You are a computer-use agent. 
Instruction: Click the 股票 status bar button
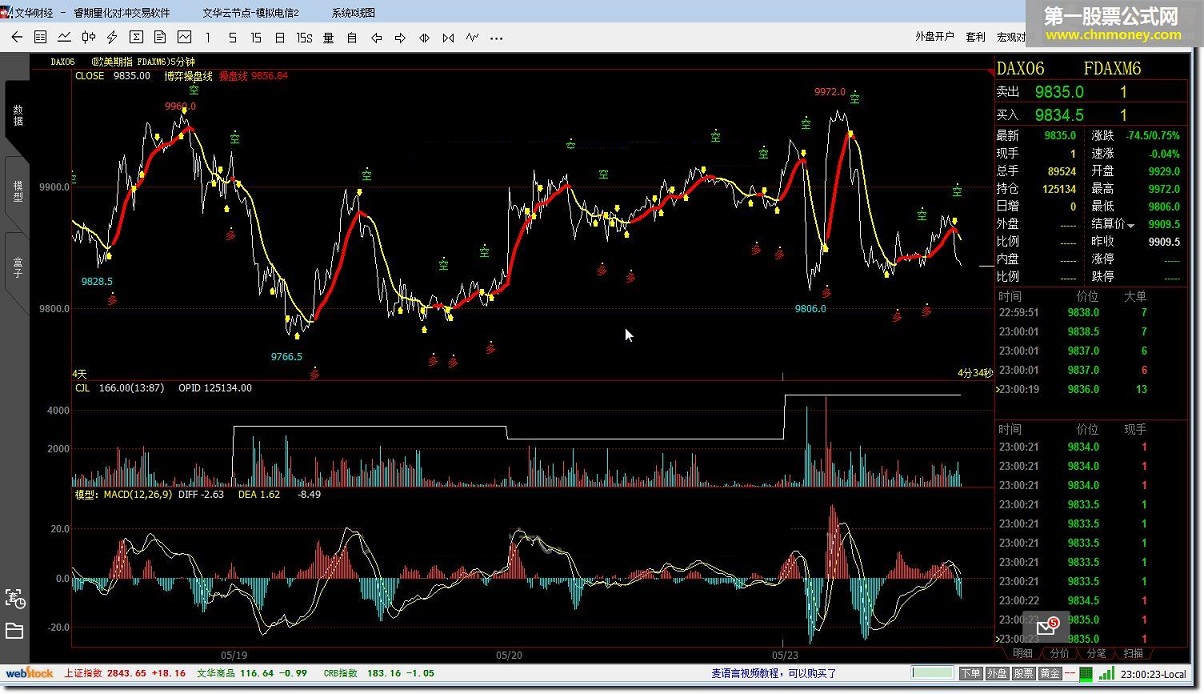click(1023, 674)
